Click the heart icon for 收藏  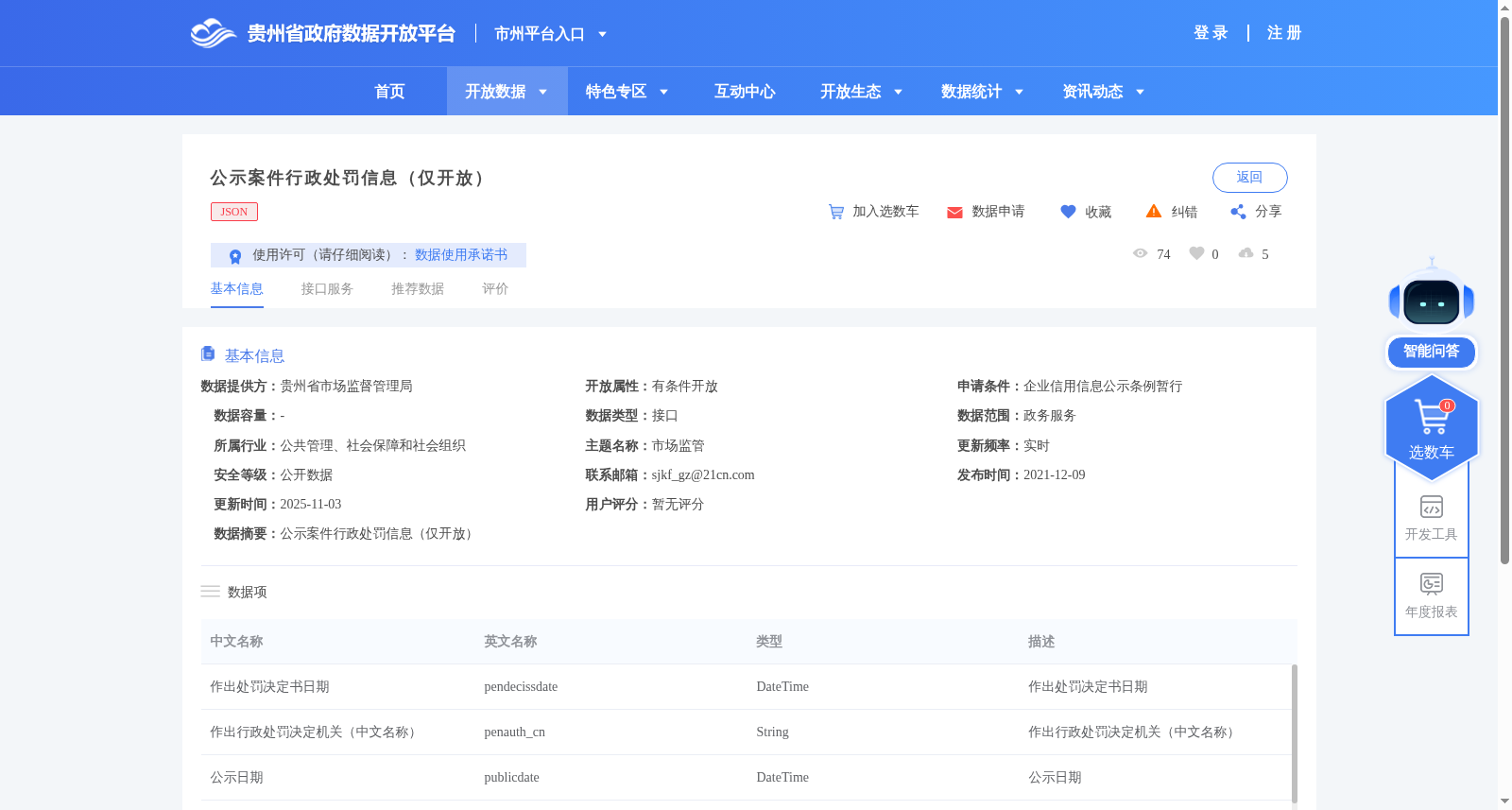click(x=1068, y=212)
